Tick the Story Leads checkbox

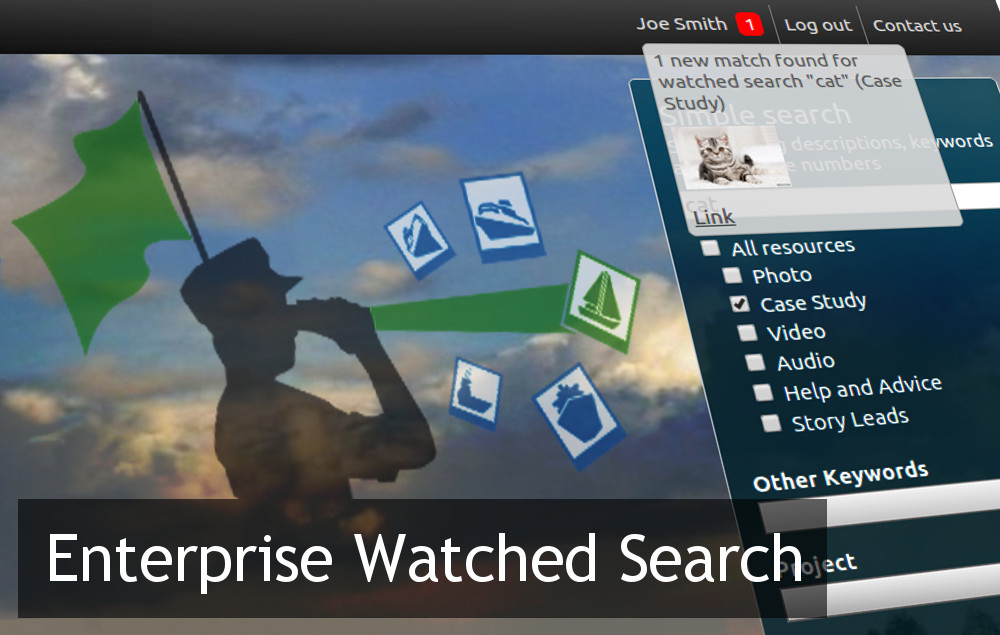(771, 423)
